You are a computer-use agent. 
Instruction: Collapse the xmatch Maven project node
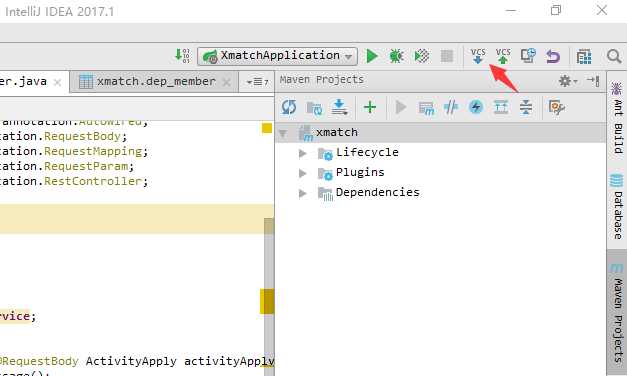pos(283,133)
